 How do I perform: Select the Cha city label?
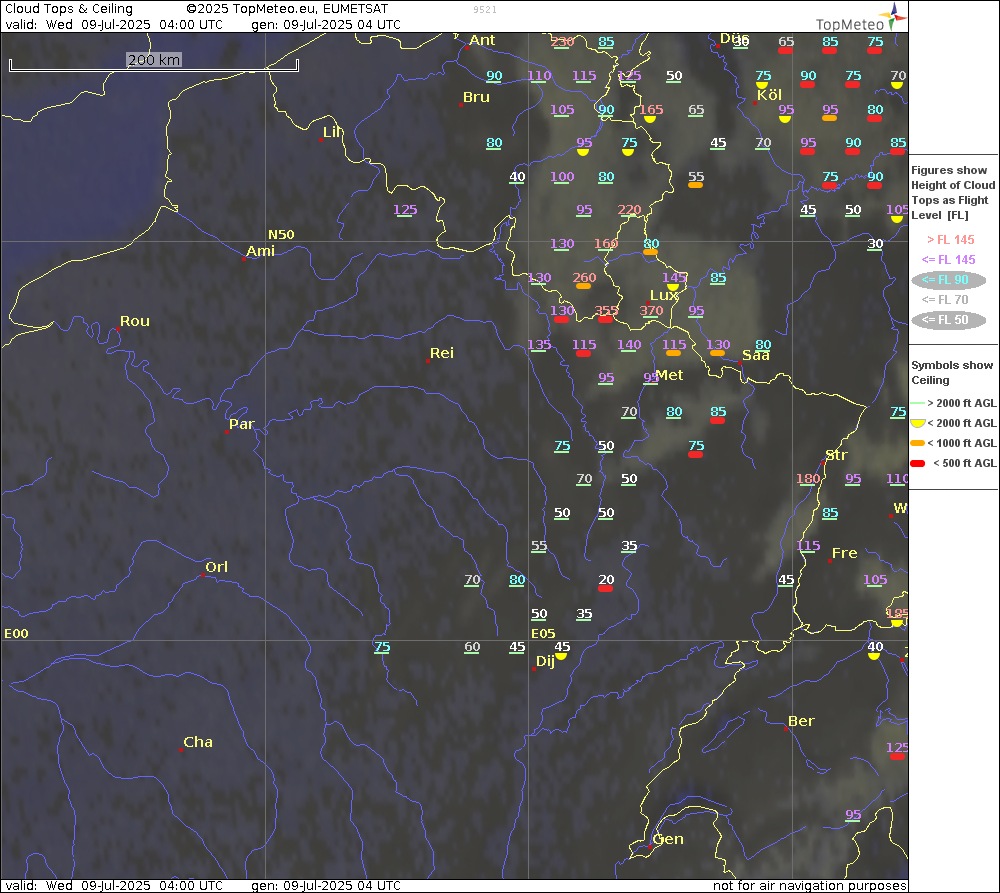pos(198,742)
